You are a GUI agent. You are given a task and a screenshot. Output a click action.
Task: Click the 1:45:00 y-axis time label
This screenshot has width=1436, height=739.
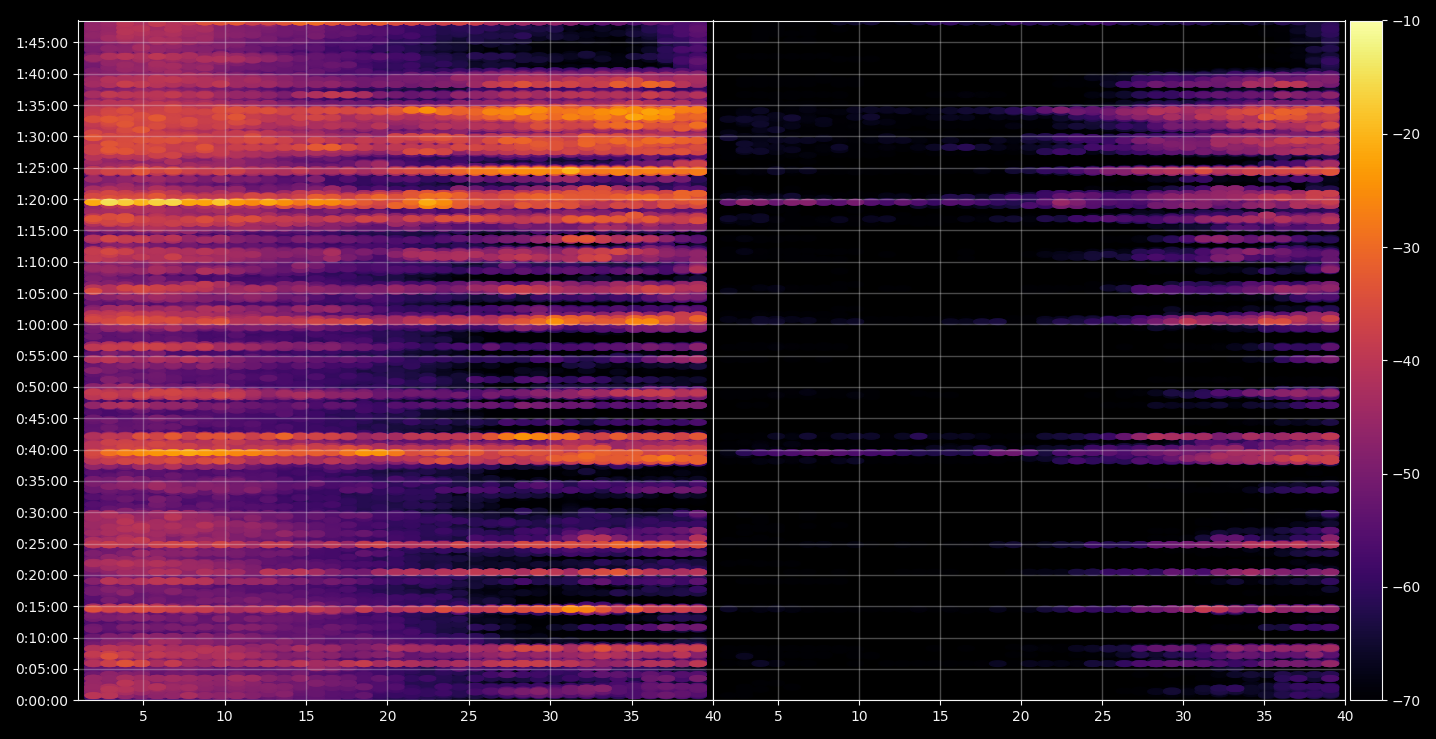[x=43, y=43]
